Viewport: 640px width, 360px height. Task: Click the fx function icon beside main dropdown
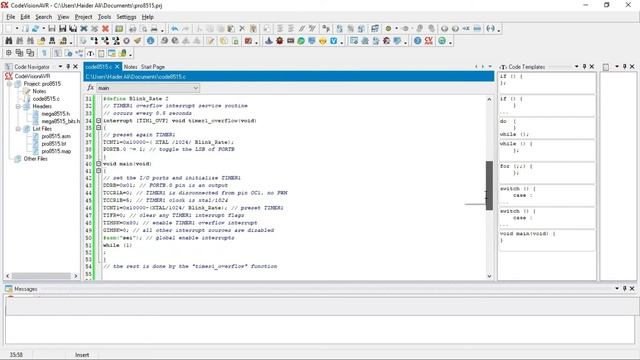point(90,88)
